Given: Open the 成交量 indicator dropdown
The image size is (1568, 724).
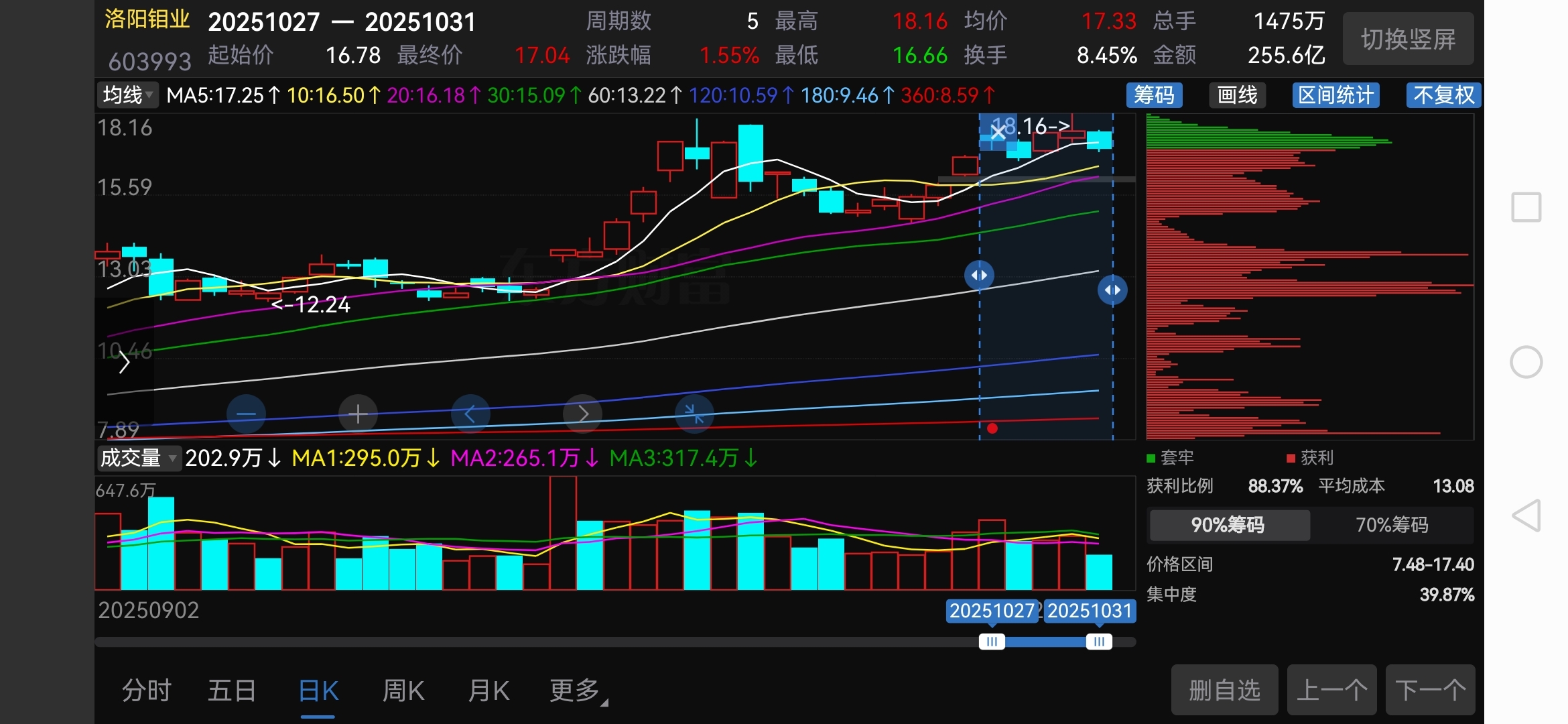Looking at the screenshot, I should tap(138, 458).
